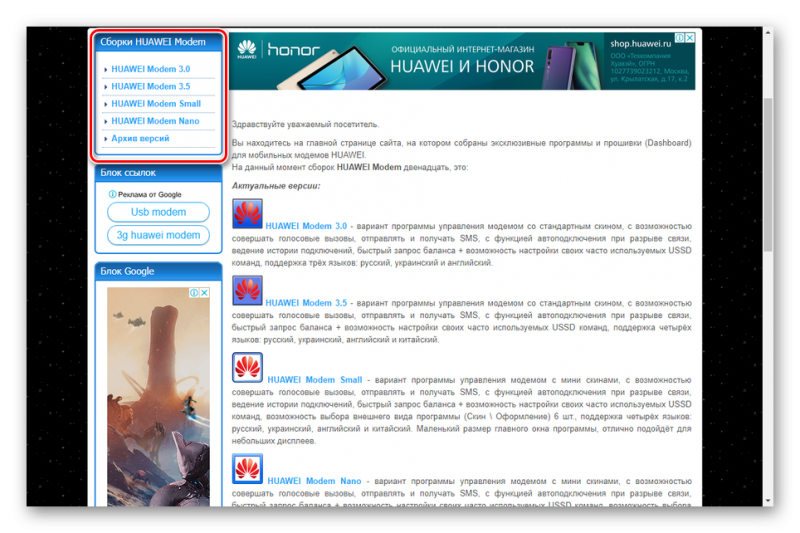Click the Актуальные версии heading
The width and height of the screenshot is (800, 533).
coord(276,186)
